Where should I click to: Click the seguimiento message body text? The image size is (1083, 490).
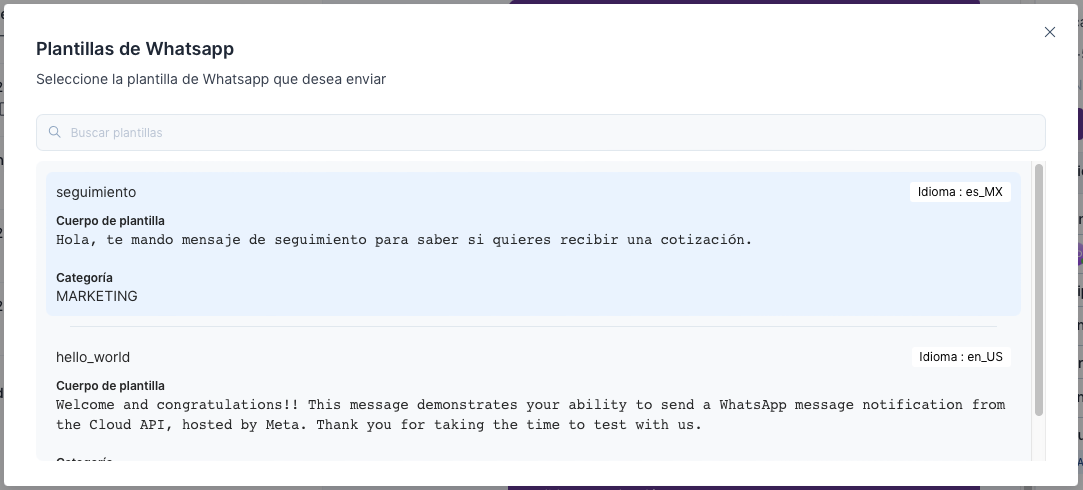pyautogui.click(x=403, y=240)
